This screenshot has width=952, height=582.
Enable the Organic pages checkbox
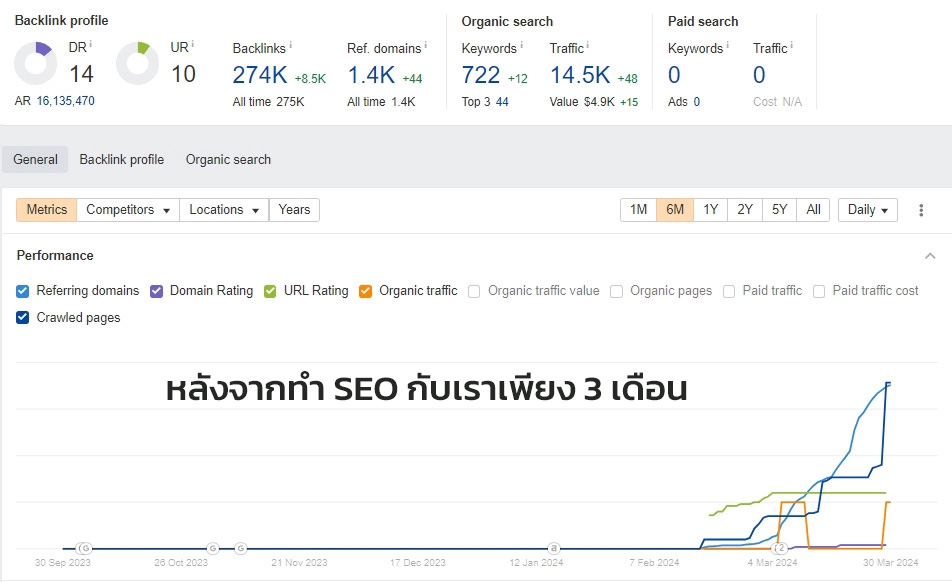click(x=618, y=291)
